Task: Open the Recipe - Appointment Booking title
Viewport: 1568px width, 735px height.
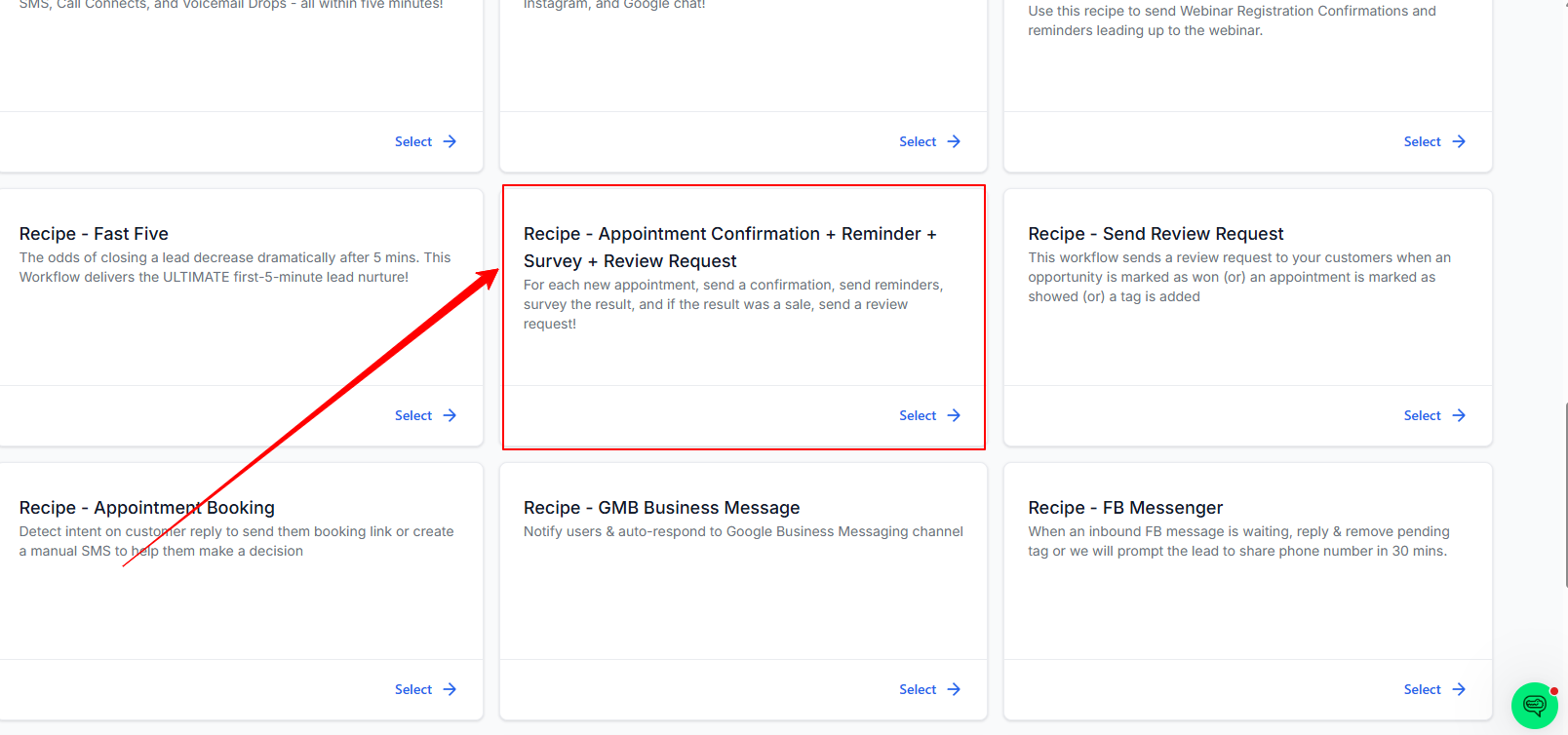Action: tap(147, 508)
